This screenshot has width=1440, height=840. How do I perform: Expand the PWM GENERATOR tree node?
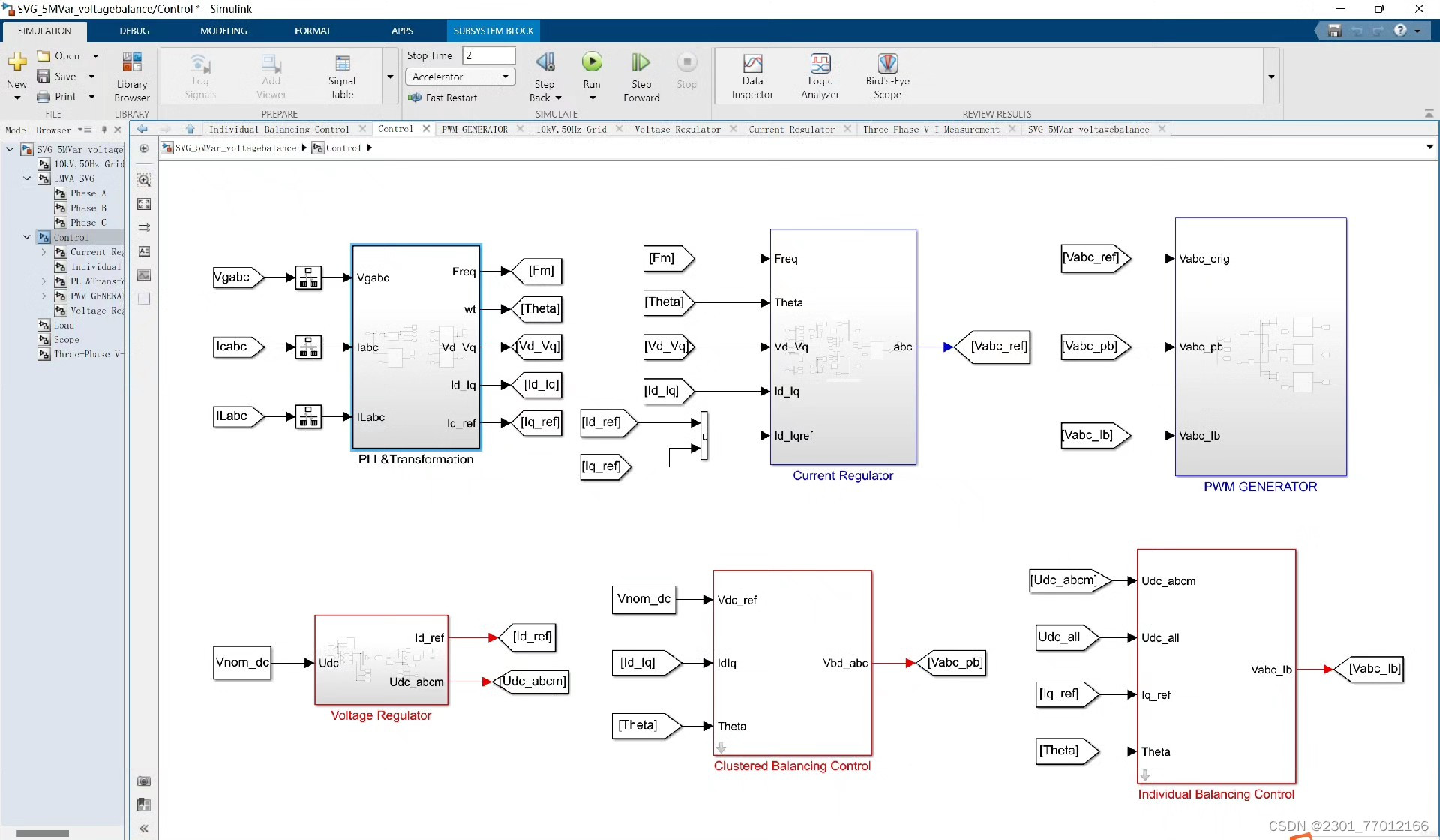pos(43,295)
